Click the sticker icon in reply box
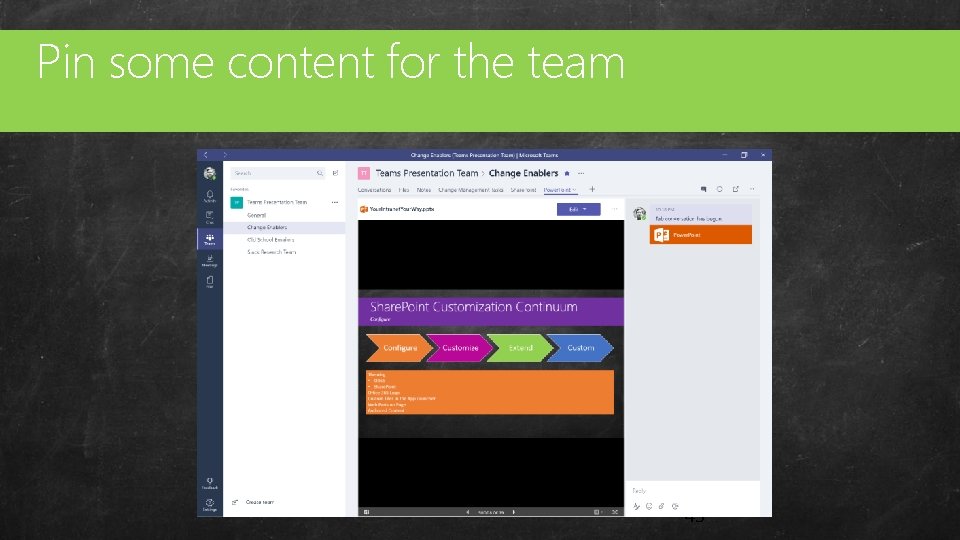 (x=675, y=506)
